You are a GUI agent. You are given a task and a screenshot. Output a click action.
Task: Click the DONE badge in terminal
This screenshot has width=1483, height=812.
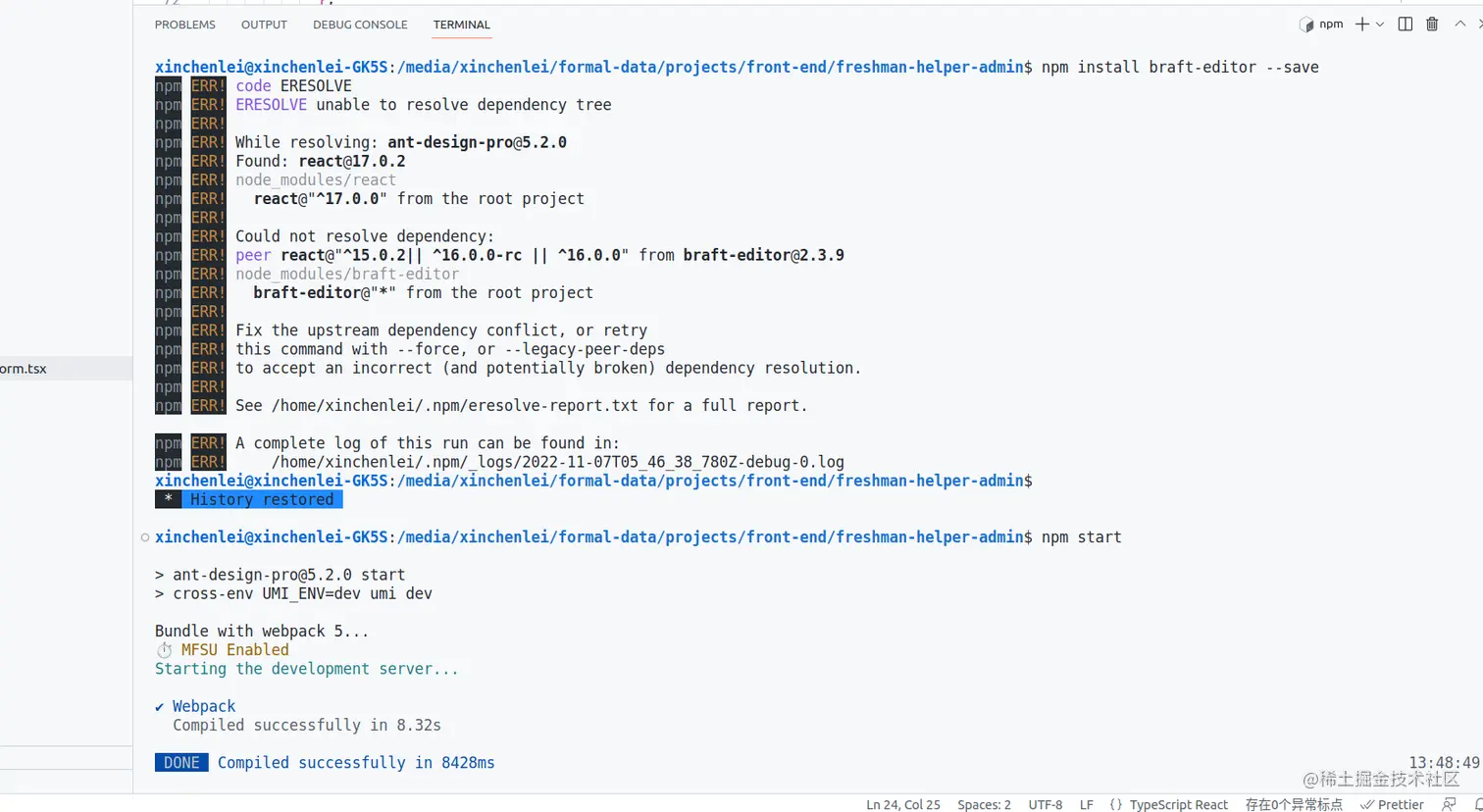181,762
